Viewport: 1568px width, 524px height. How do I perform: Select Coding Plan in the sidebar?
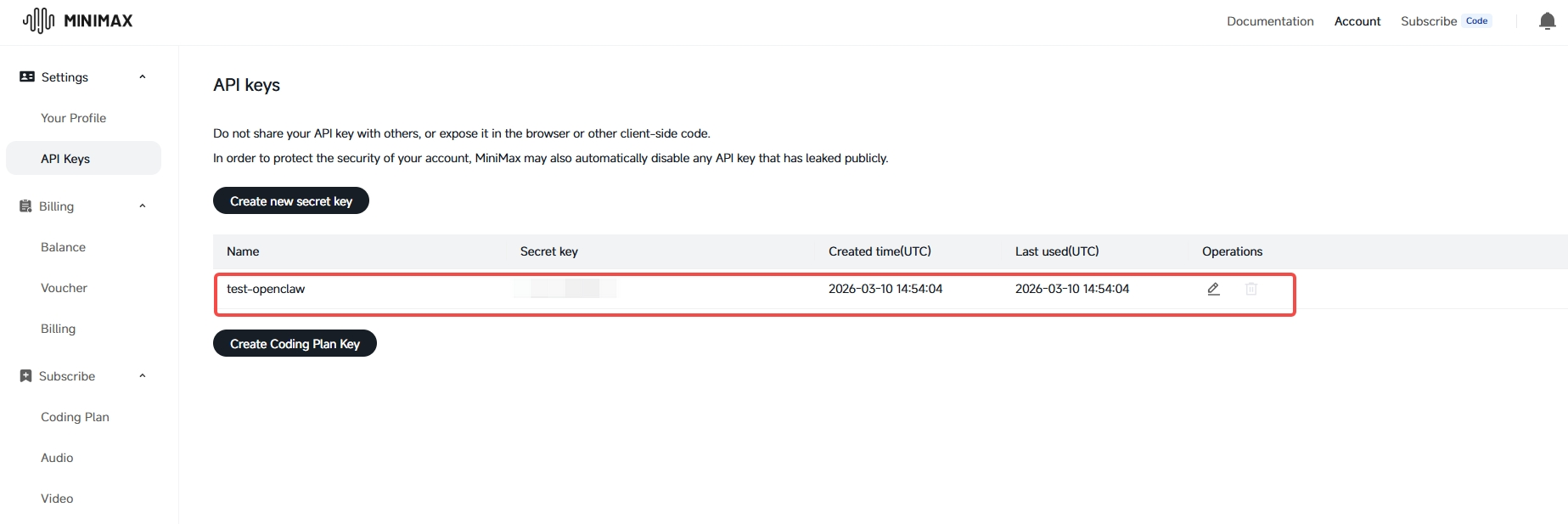pyautogui.click(x=75, y=417)
